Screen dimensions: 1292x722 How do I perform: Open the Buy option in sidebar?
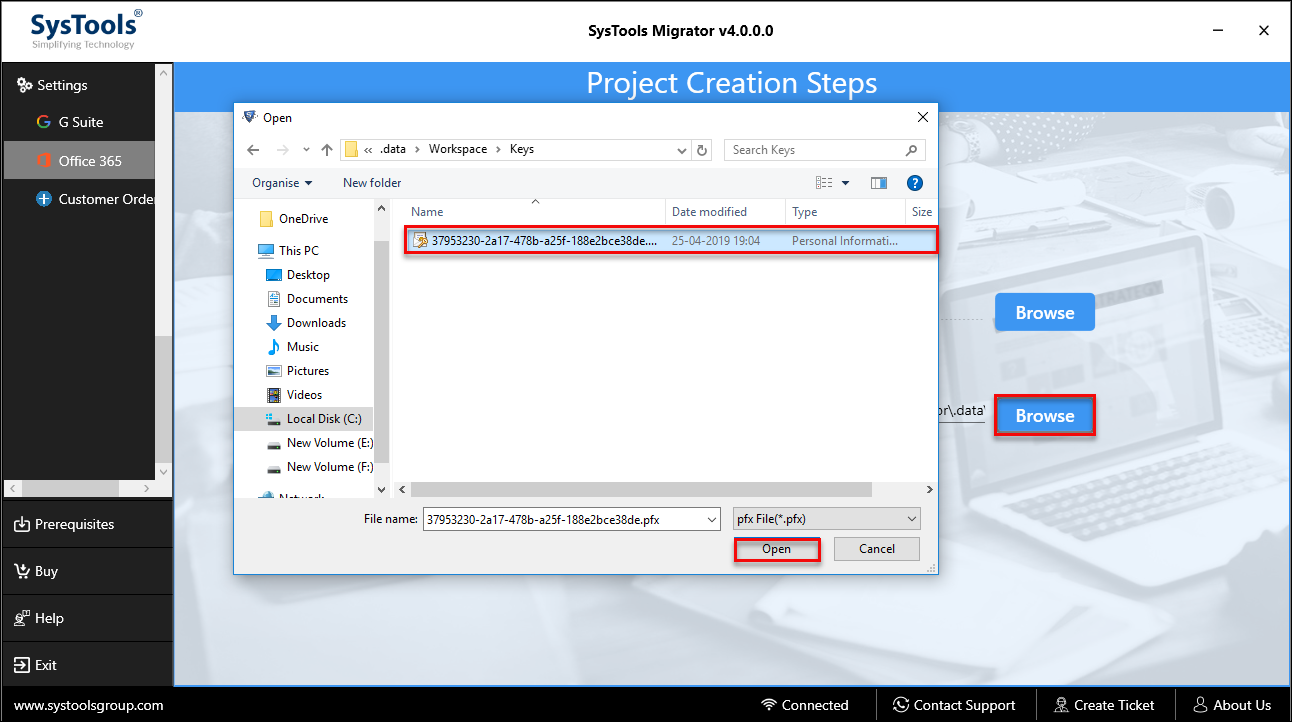[x=87, y=571]
